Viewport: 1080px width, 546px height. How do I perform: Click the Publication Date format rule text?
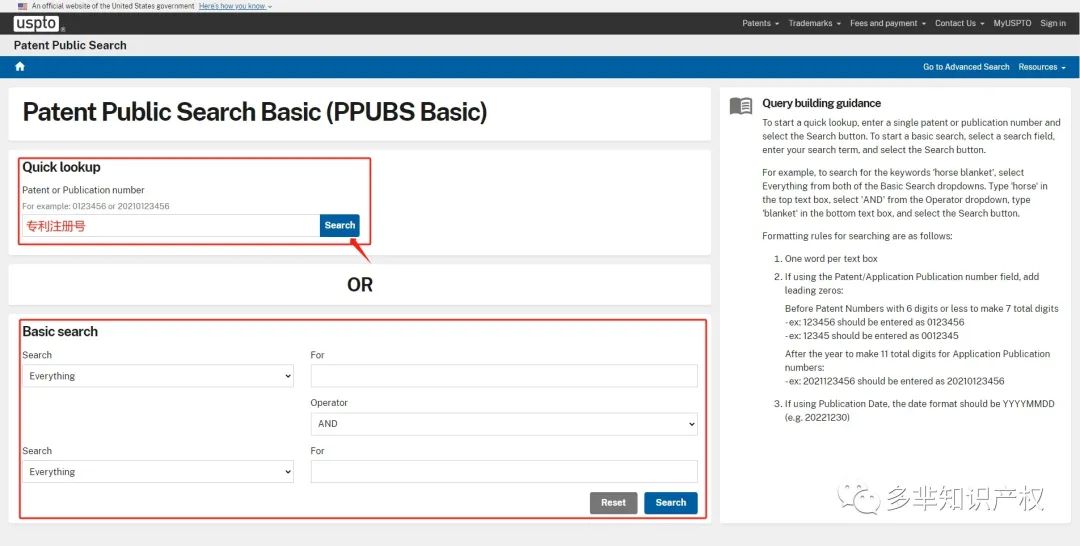pyautogui.click(x=920, y=410)
